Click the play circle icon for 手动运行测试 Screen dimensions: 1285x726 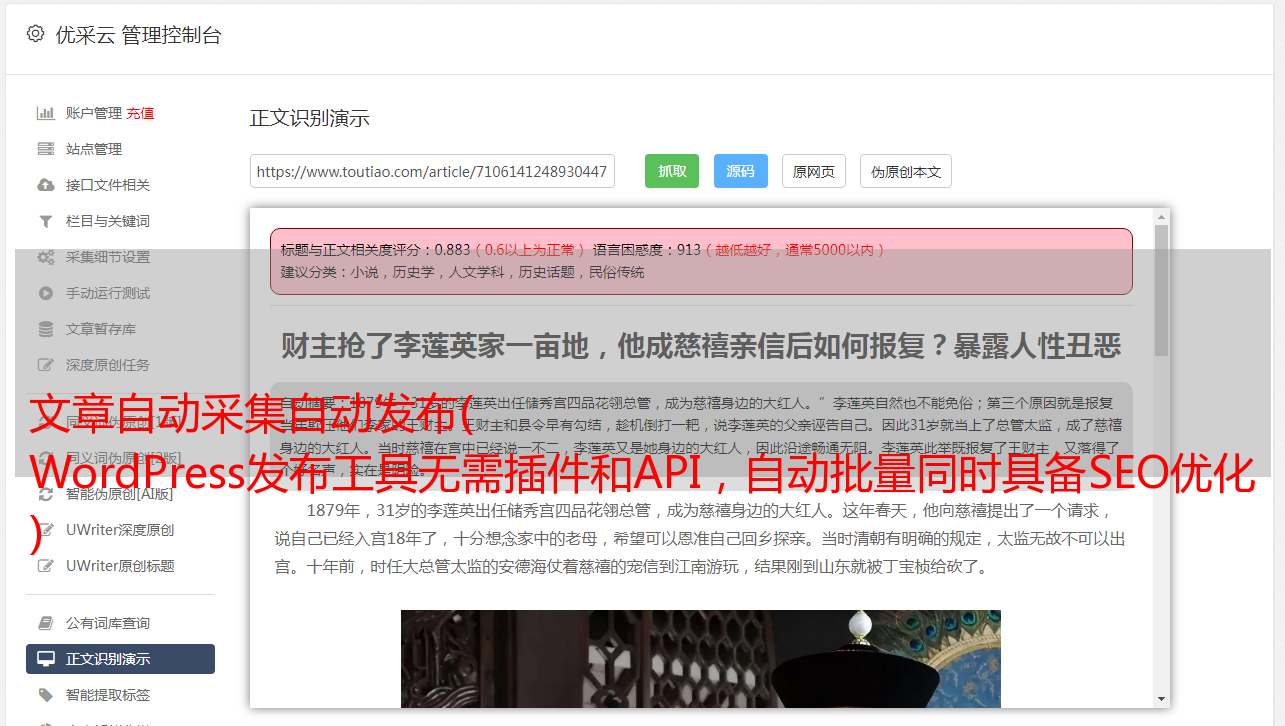pos(45,293)
